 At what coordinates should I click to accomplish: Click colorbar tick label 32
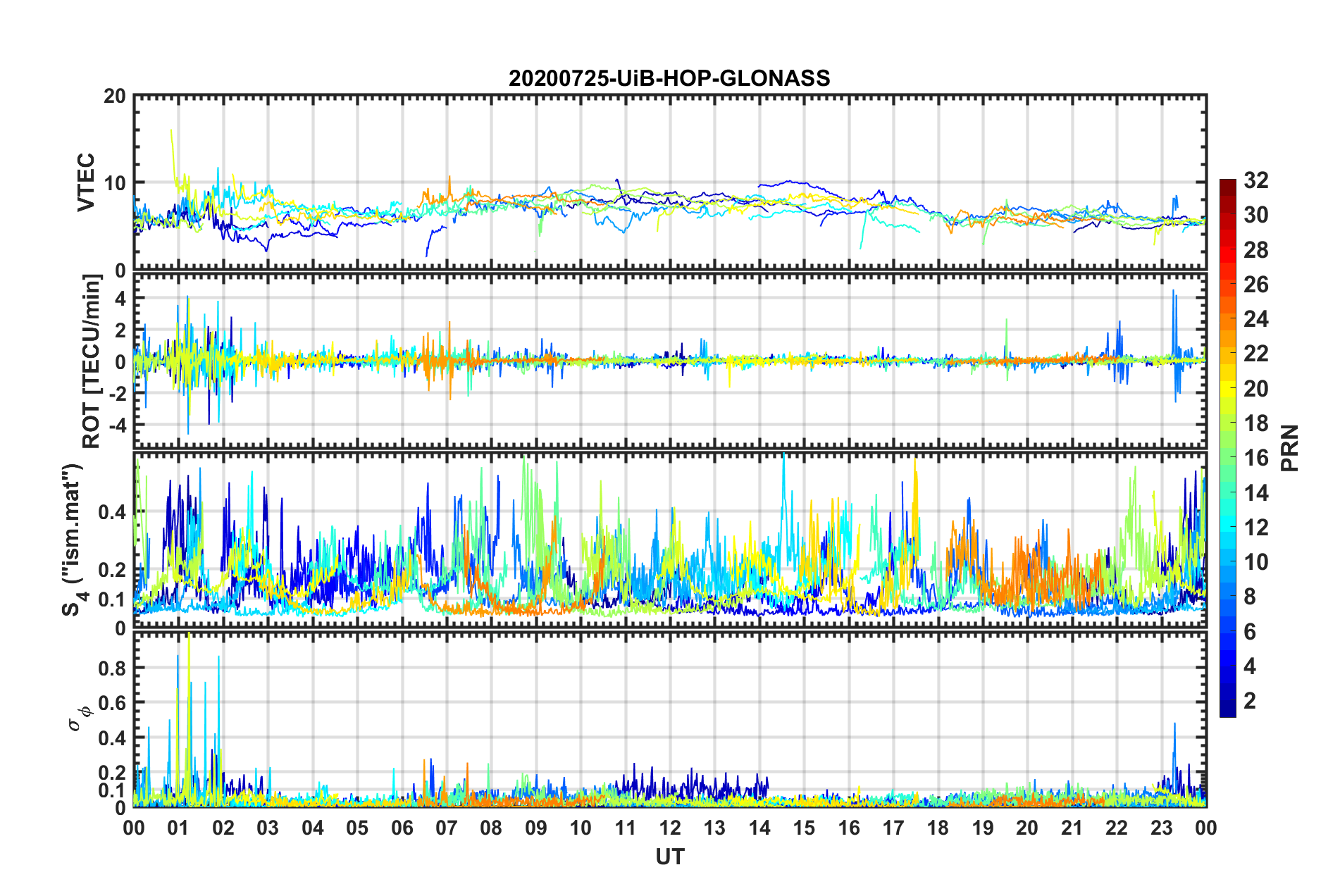(1255, 180)
